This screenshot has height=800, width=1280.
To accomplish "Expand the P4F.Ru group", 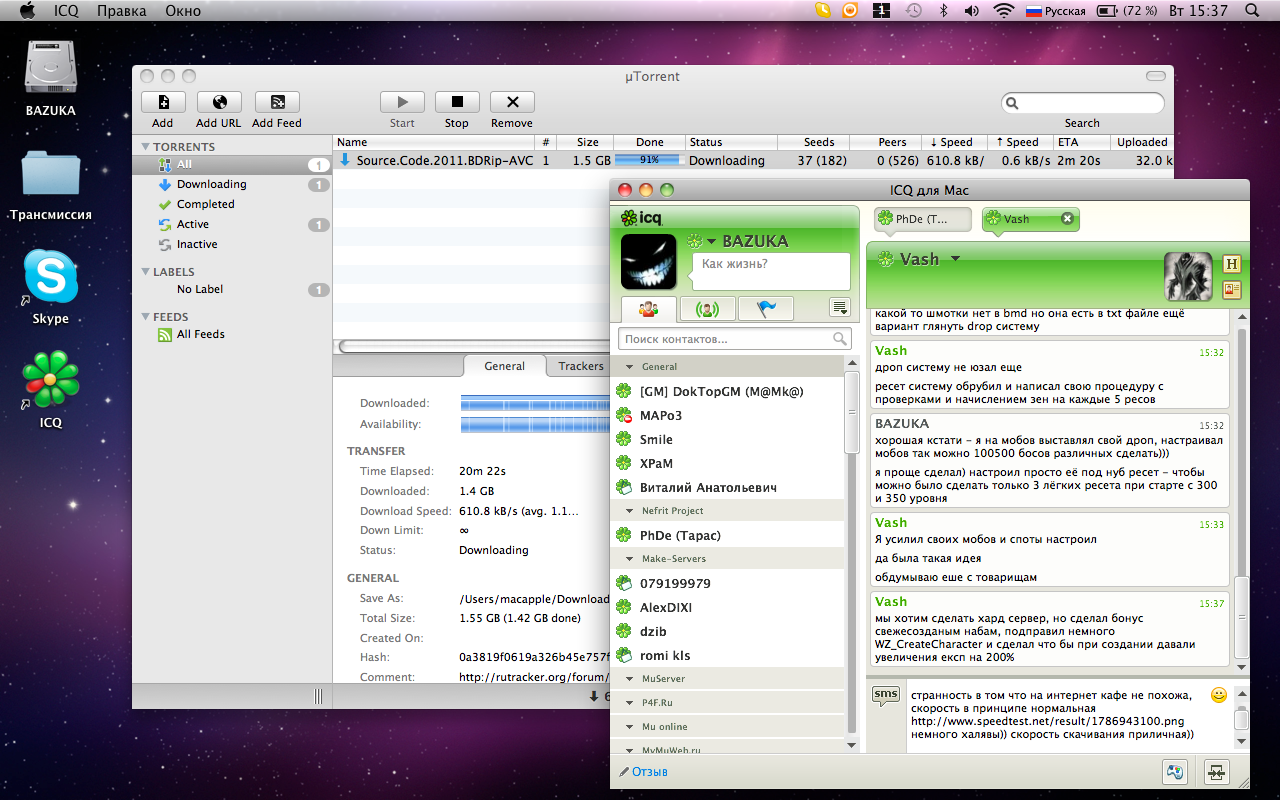I will pyautogui.click(x=629, y=703).
